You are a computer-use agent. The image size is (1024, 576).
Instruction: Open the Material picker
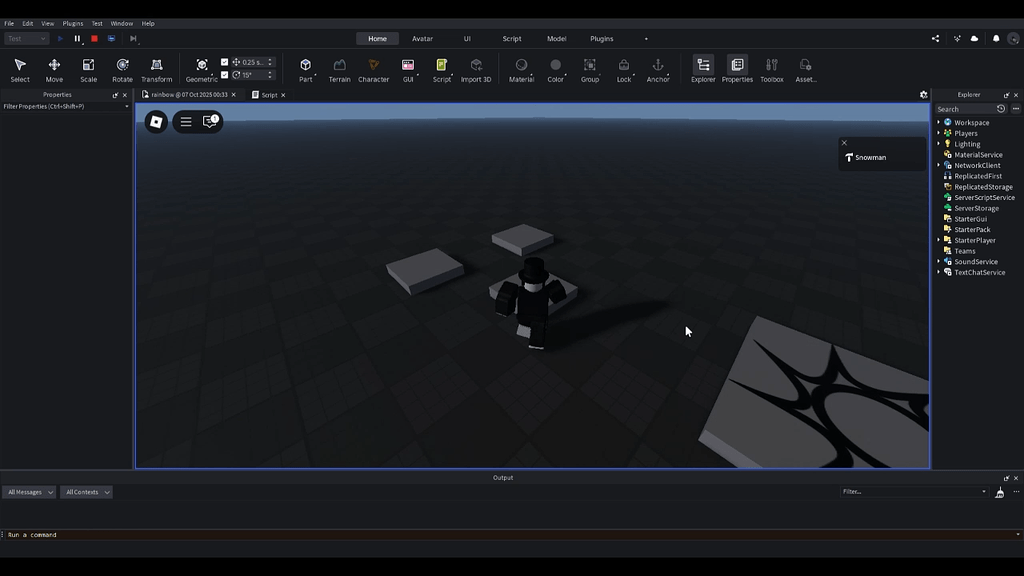(x=521, y=70)
